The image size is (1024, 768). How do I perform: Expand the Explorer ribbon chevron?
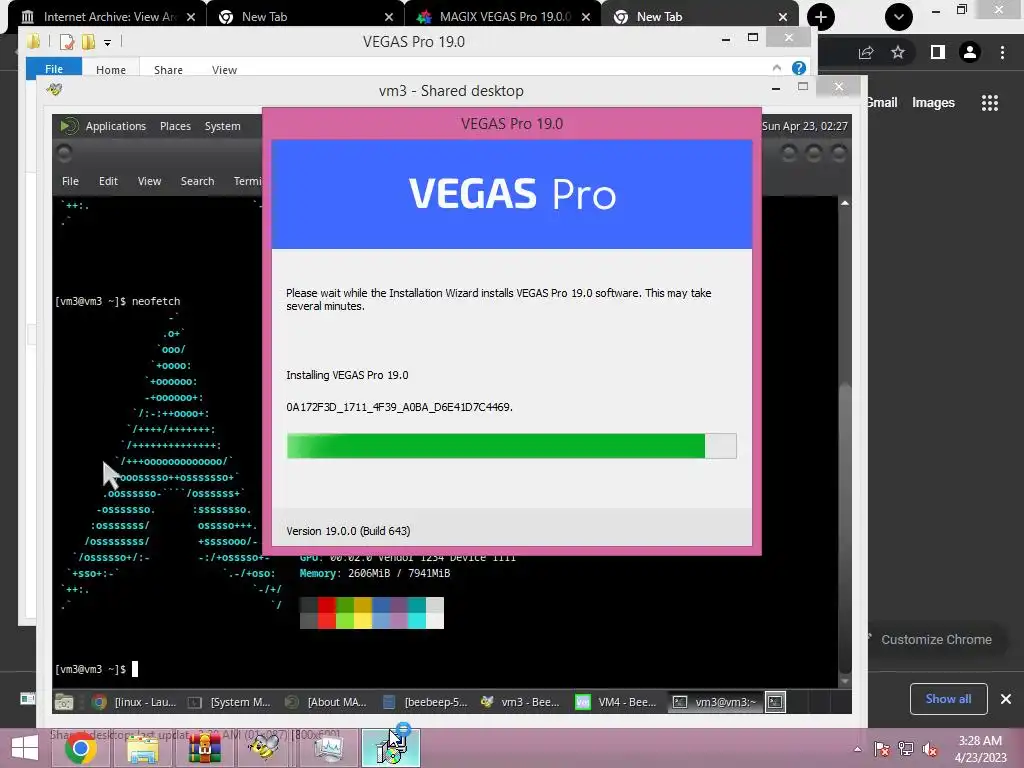pos(776,68)
